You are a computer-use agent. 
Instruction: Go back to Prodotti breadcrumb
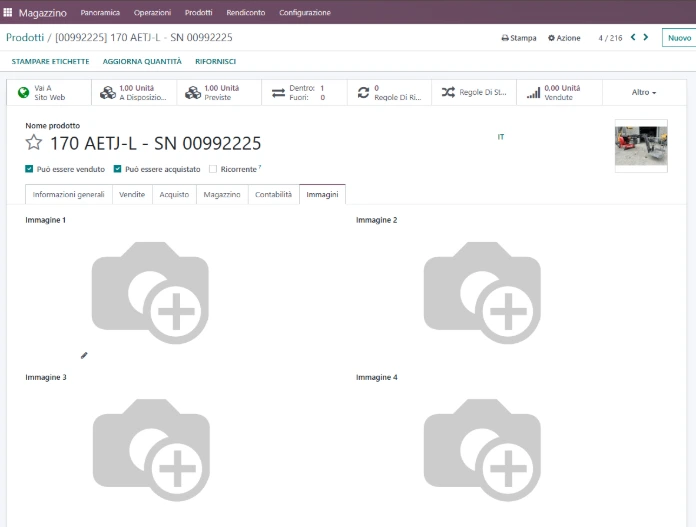(25, 37)
